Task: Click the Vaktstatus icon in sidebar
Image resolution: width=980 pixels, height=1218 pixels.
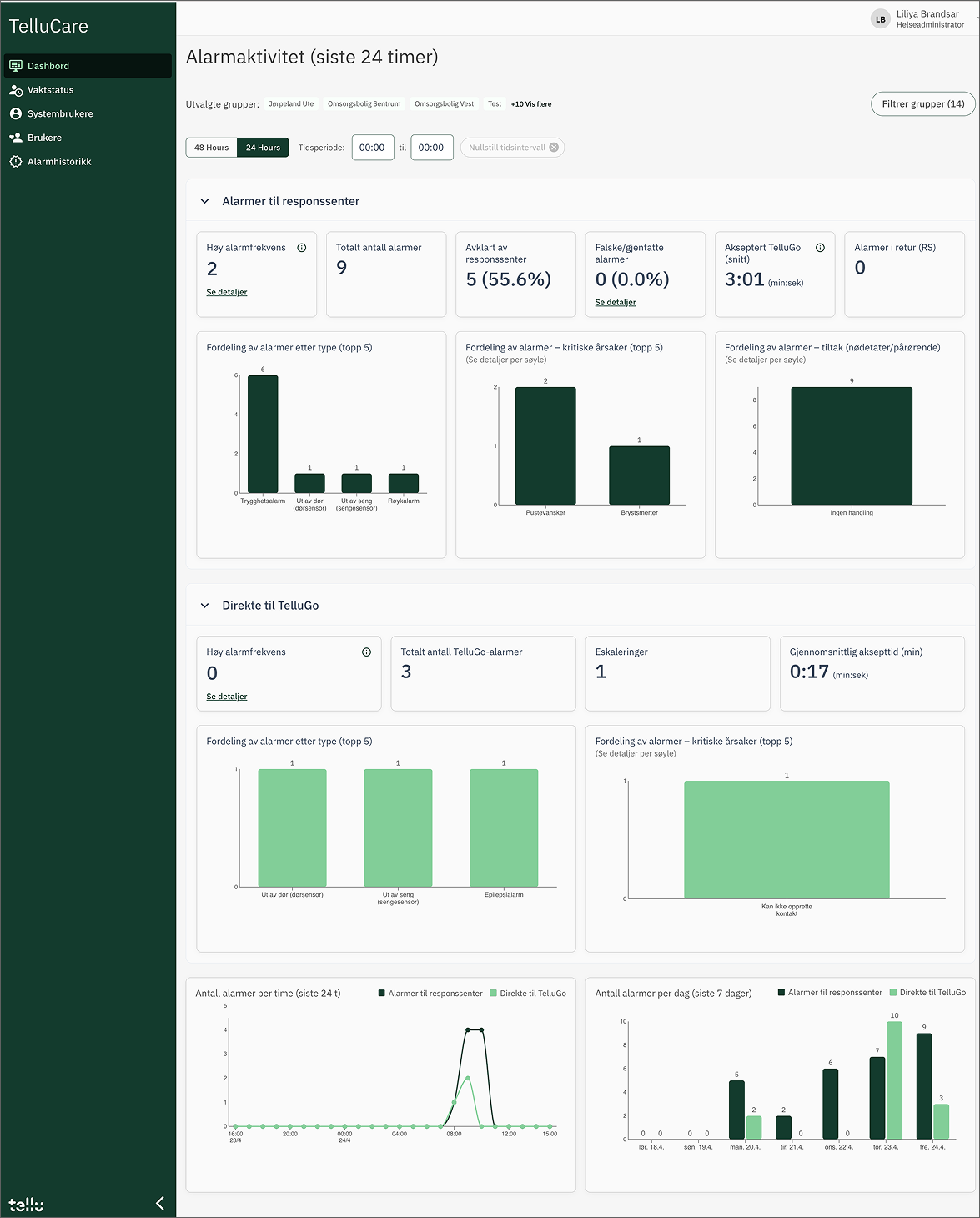Action: tap(16, 90)
